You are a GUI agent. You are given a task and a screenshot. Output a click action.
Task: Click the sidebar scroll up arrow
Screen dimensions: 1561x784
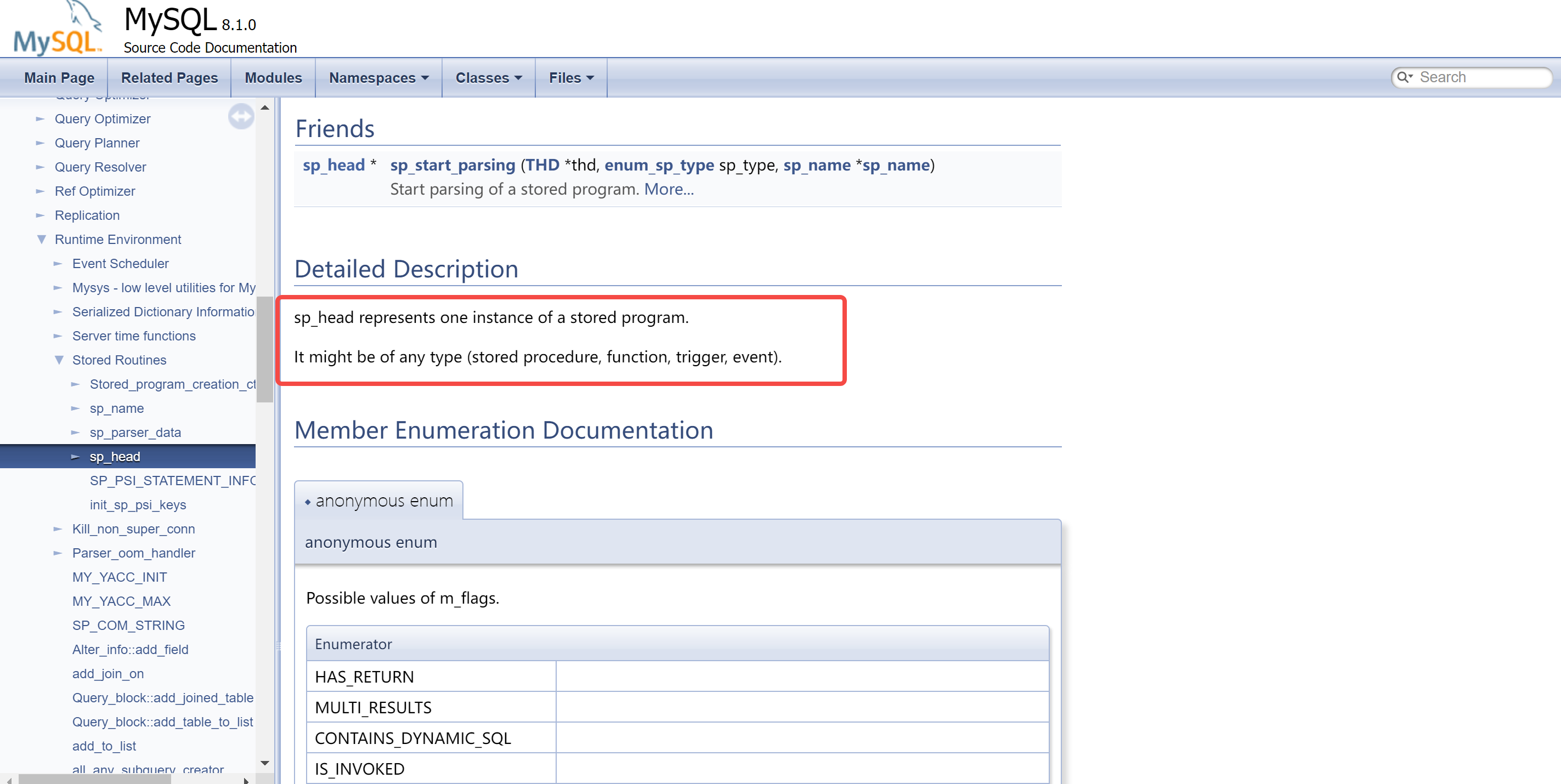coord(265,108)
